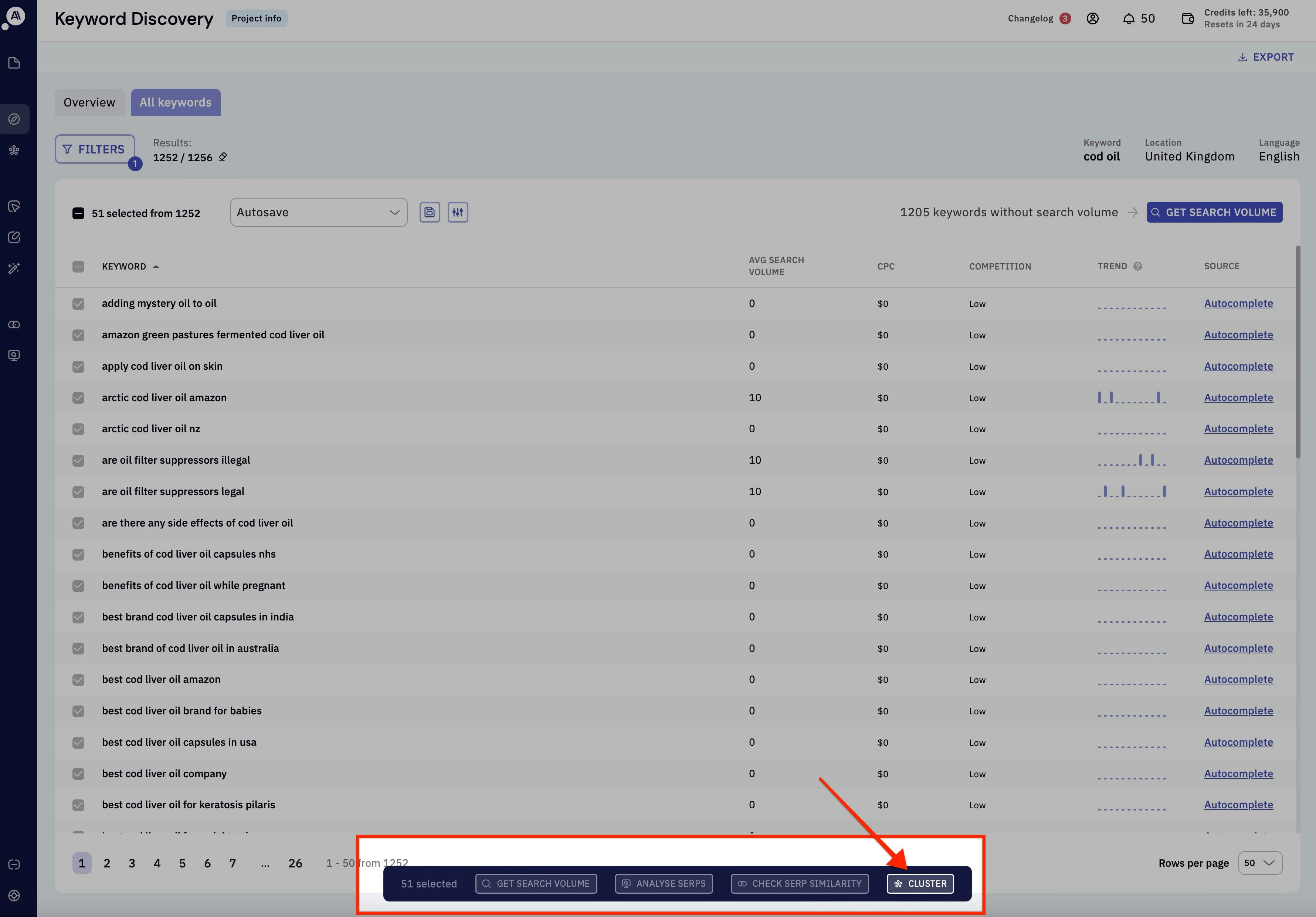Toggle checkbox for 'arctic cod liver oil nz'

[x=78, y=429]
